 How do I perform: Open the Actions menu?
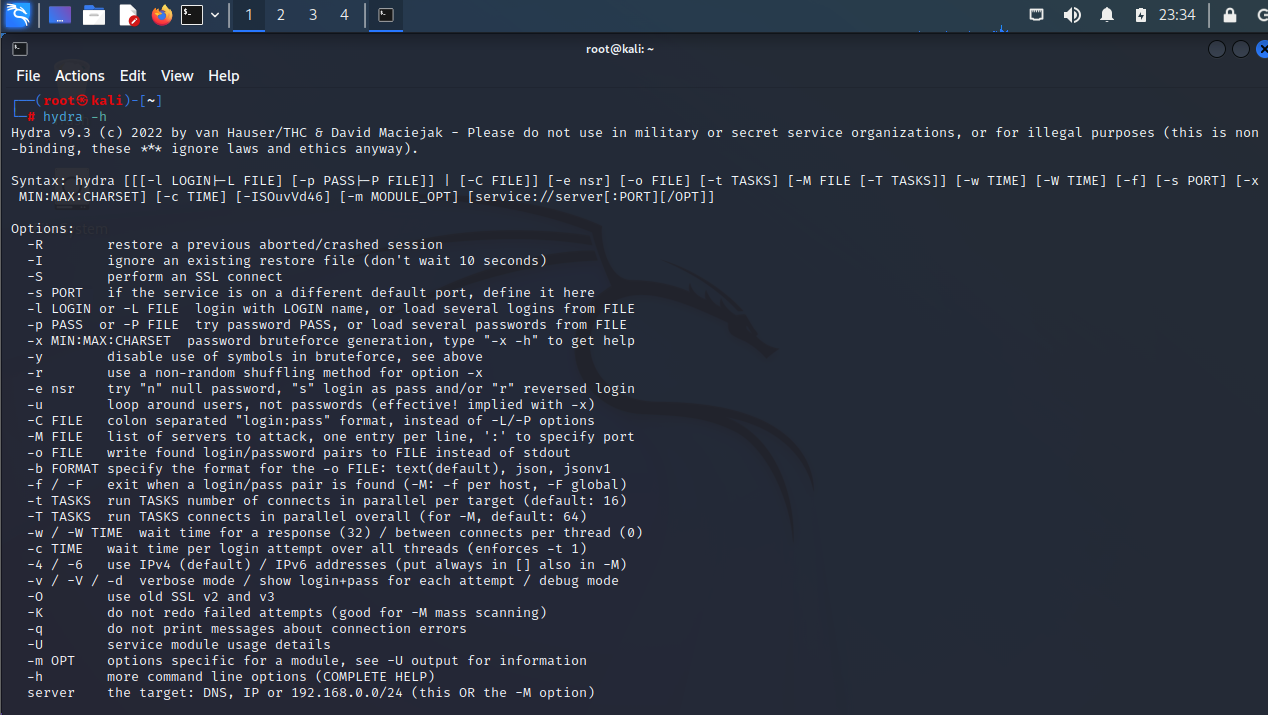click(x=80, y=76)
